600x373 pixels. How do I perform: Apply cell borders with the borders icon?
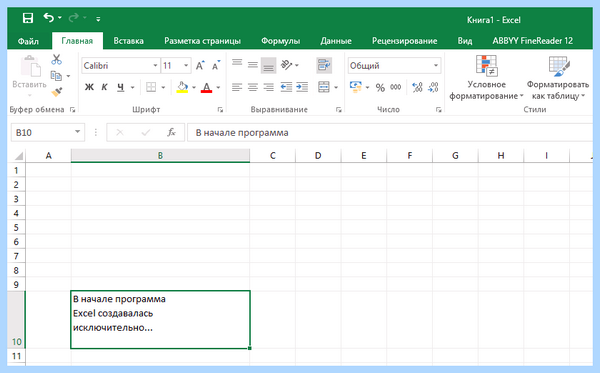click(151, 87)
